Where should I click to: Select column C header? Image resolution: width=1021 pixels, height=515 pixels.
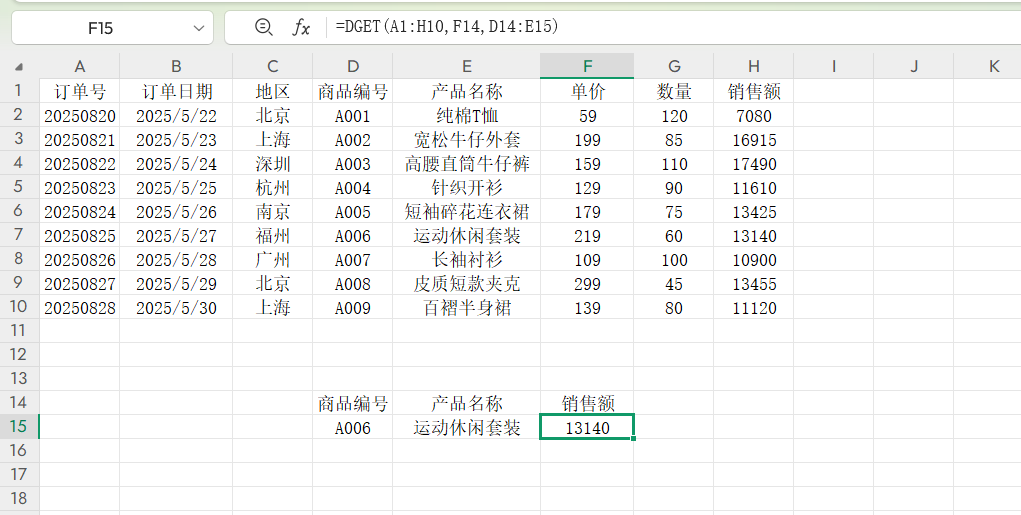pyautogui.click(x=272, y=66)
